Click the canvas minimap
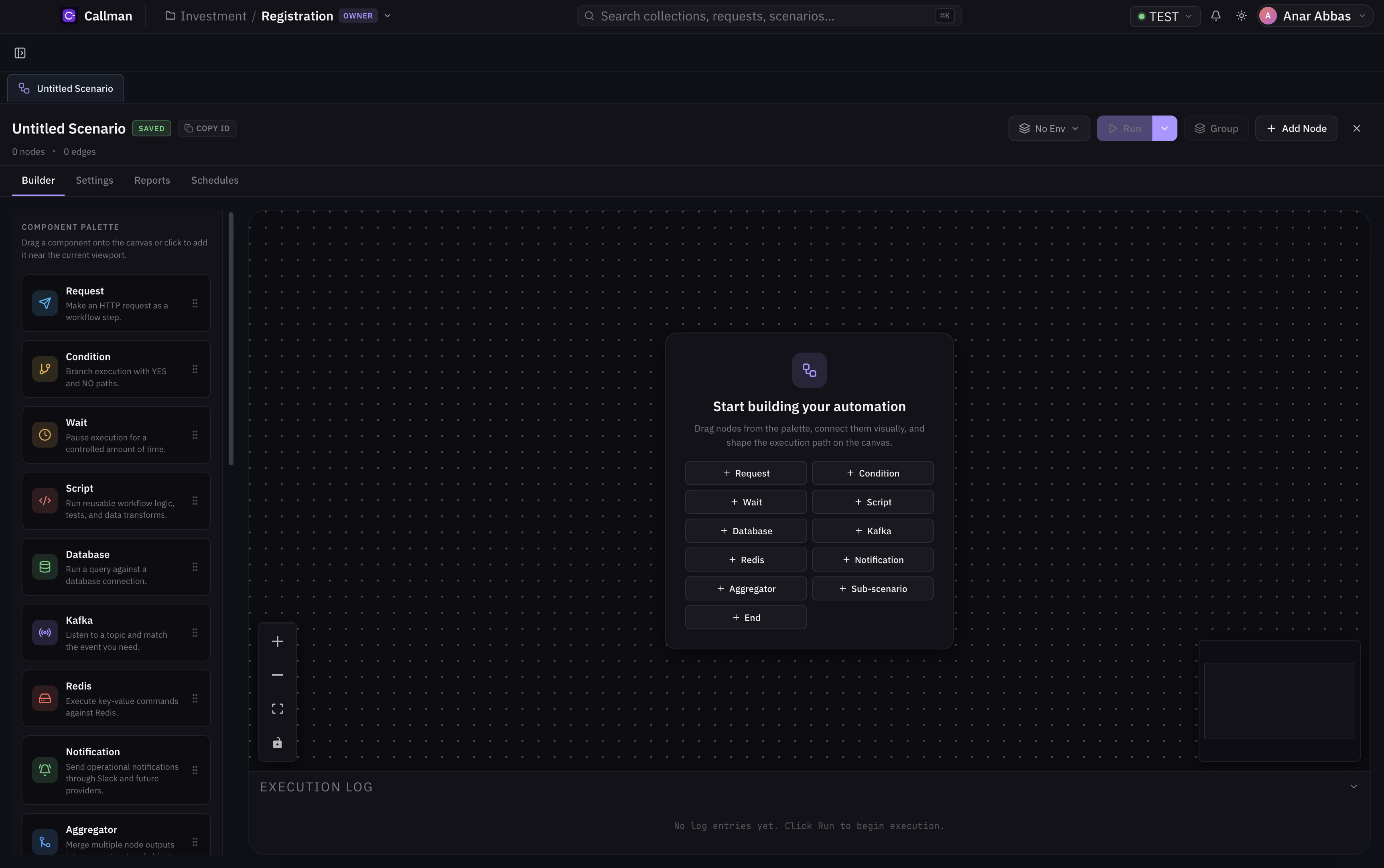This screenshot has height=868, width=1384. tap(1280, 700)
